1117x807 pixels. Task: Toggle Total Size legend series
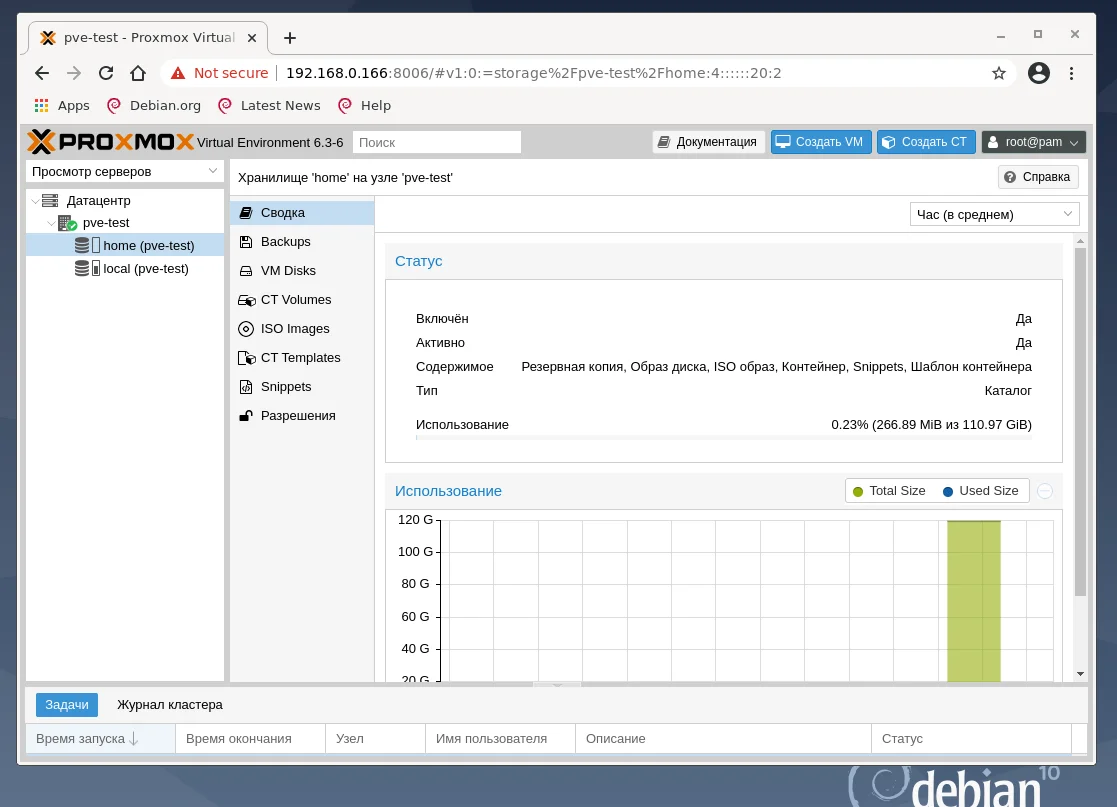pyautogui.click(x=889, y=491)
